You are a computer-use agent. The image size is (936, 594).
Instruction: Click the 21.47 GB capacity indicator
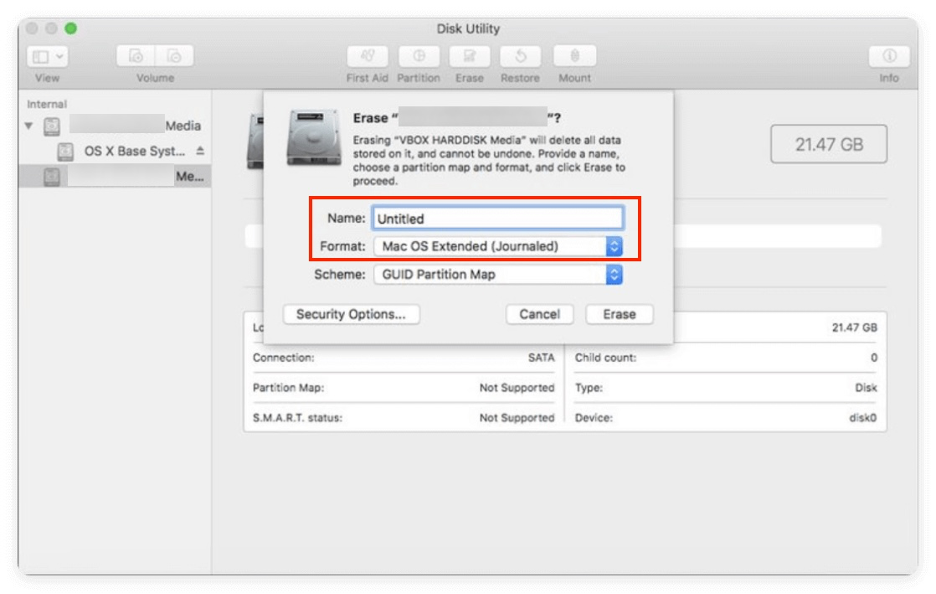click(x=828, y=143)
